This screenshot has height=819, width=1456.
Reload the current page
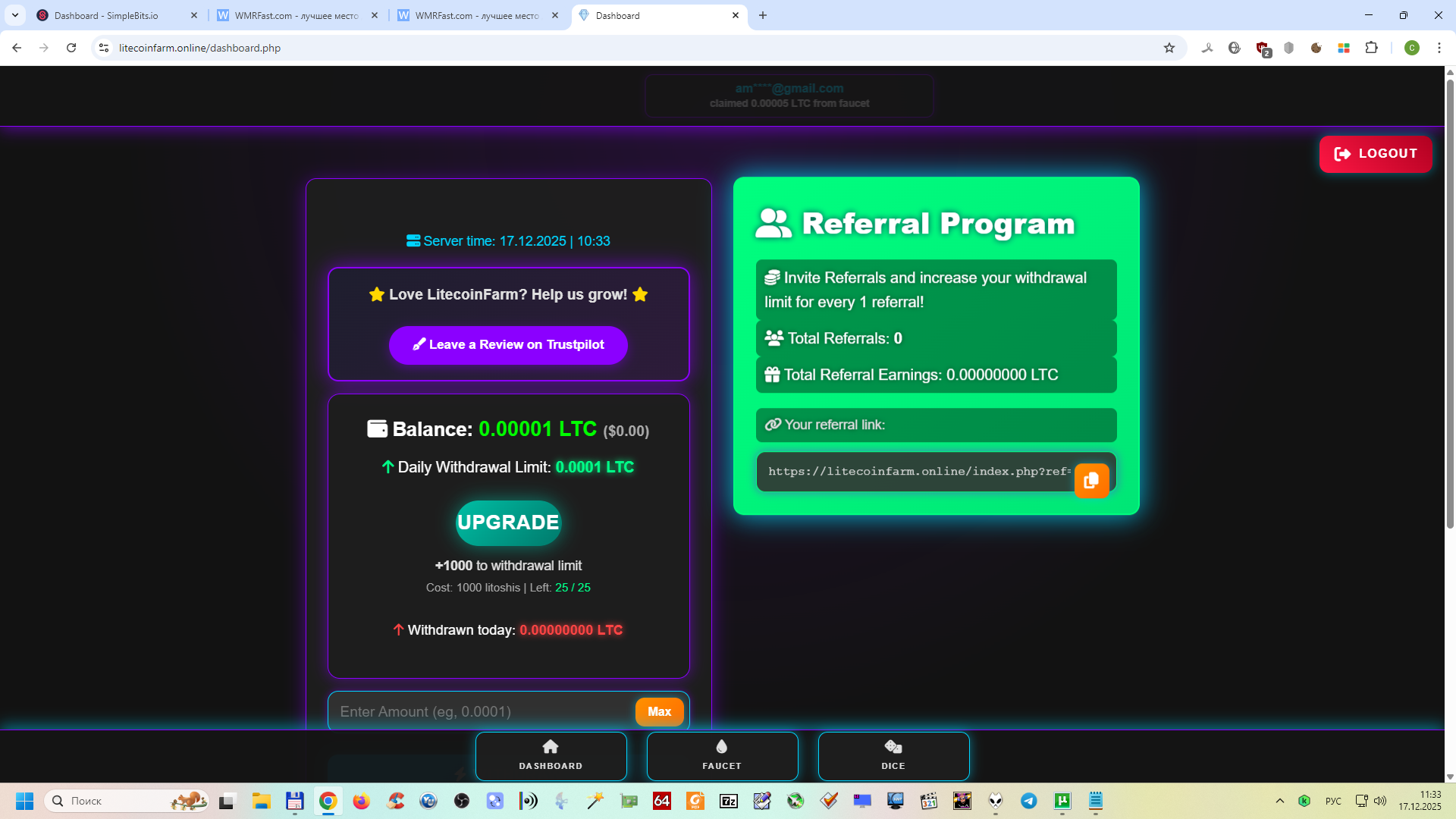click(x=71, y=48)
